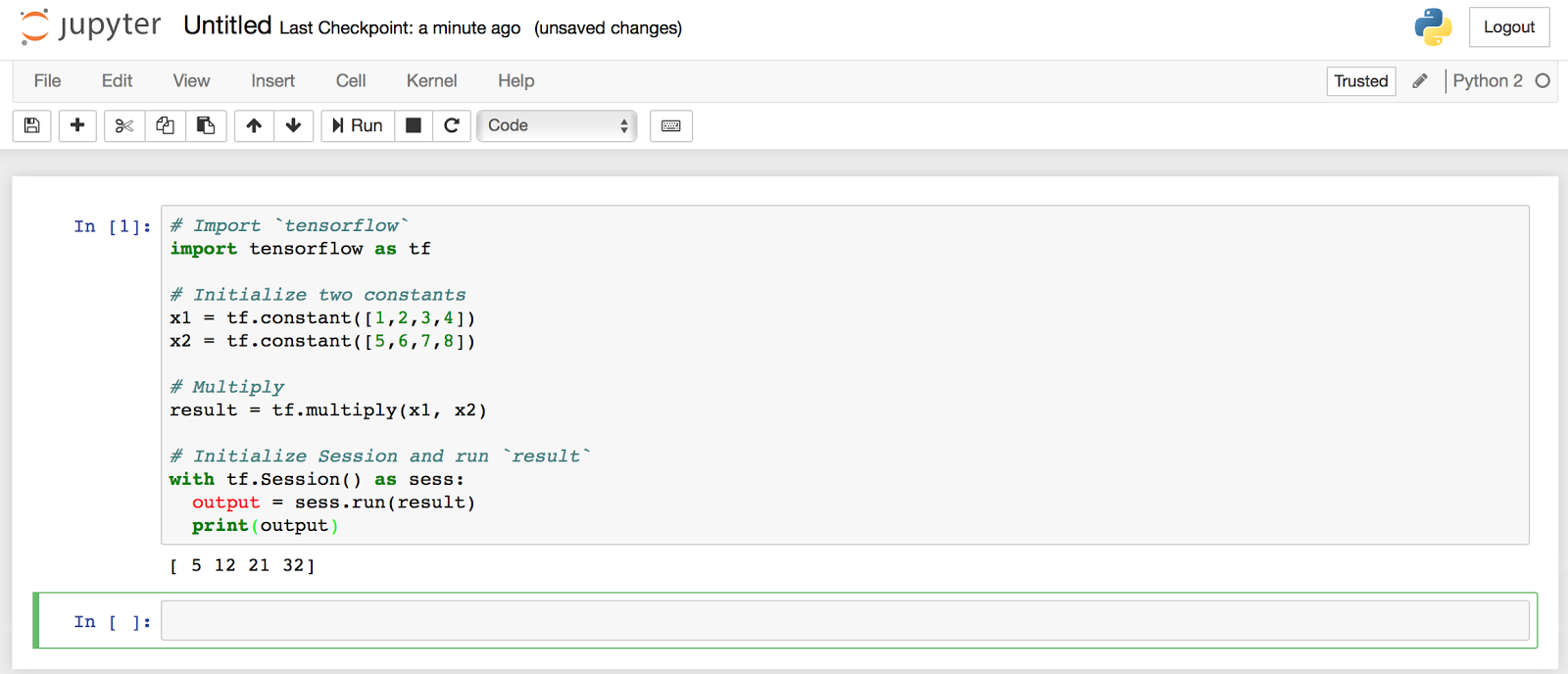The image size is (1568, 674).
Task: Move selected cell down arrow
Action: pos(293,125)
